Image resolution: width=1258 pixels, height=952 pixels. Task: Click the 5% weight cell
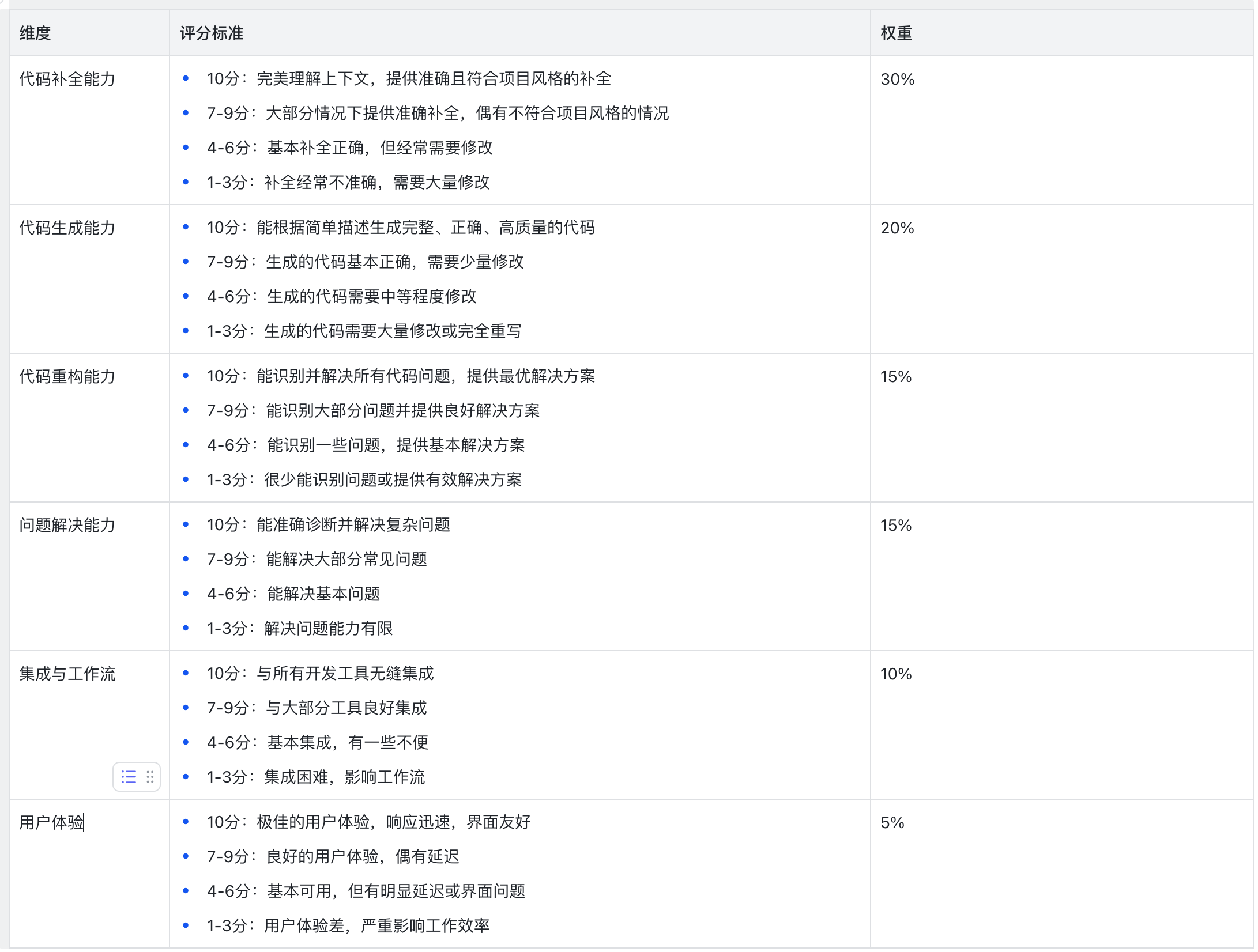pyautogui.click(x=892, y=822)
